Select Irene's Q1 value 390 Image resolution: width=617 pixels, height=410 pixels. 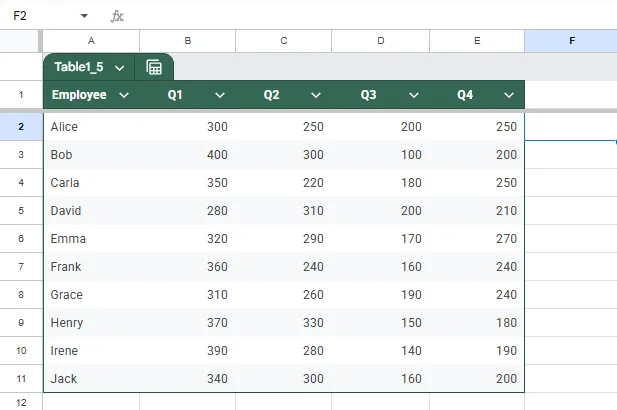tap(188, 350)
